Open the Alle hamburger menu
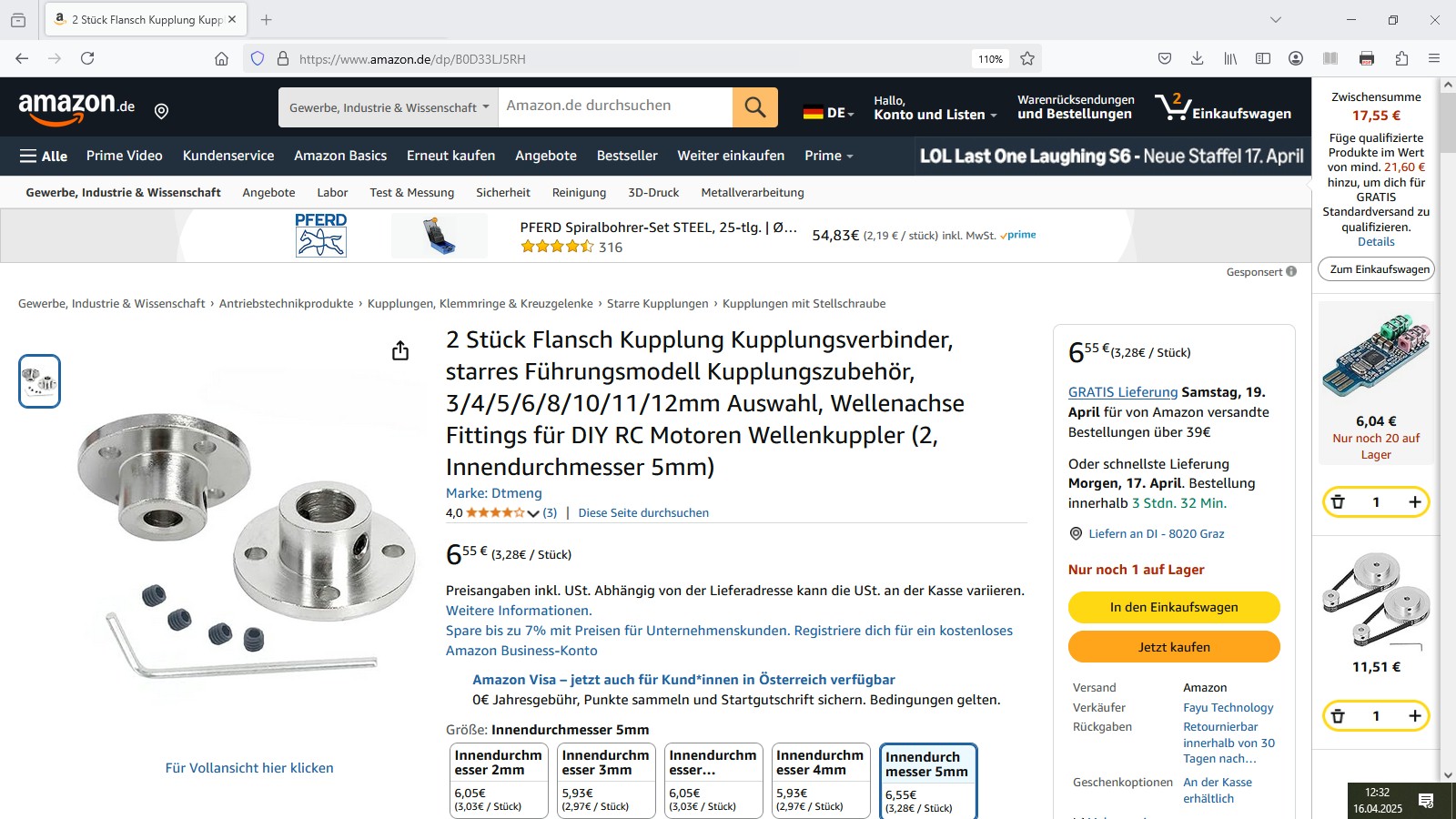The height and width of the screenshot is (819, 1456). click(43, 157)
